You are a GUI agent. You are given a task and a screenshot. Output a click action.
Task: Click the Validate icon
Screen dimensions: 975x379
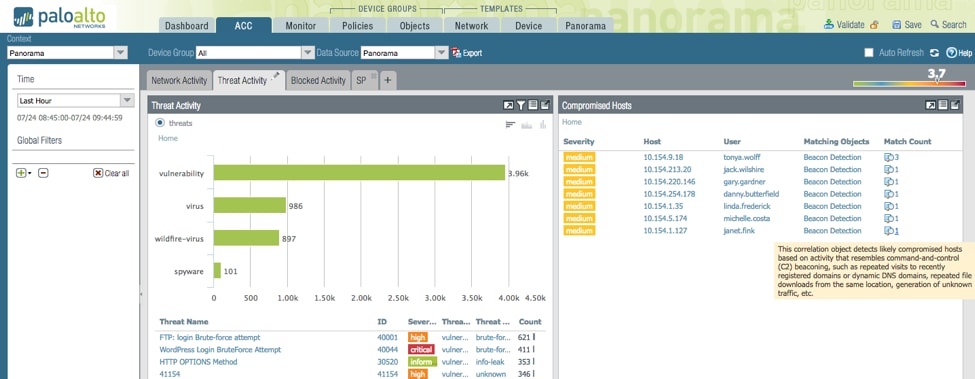tap(828, 25)
